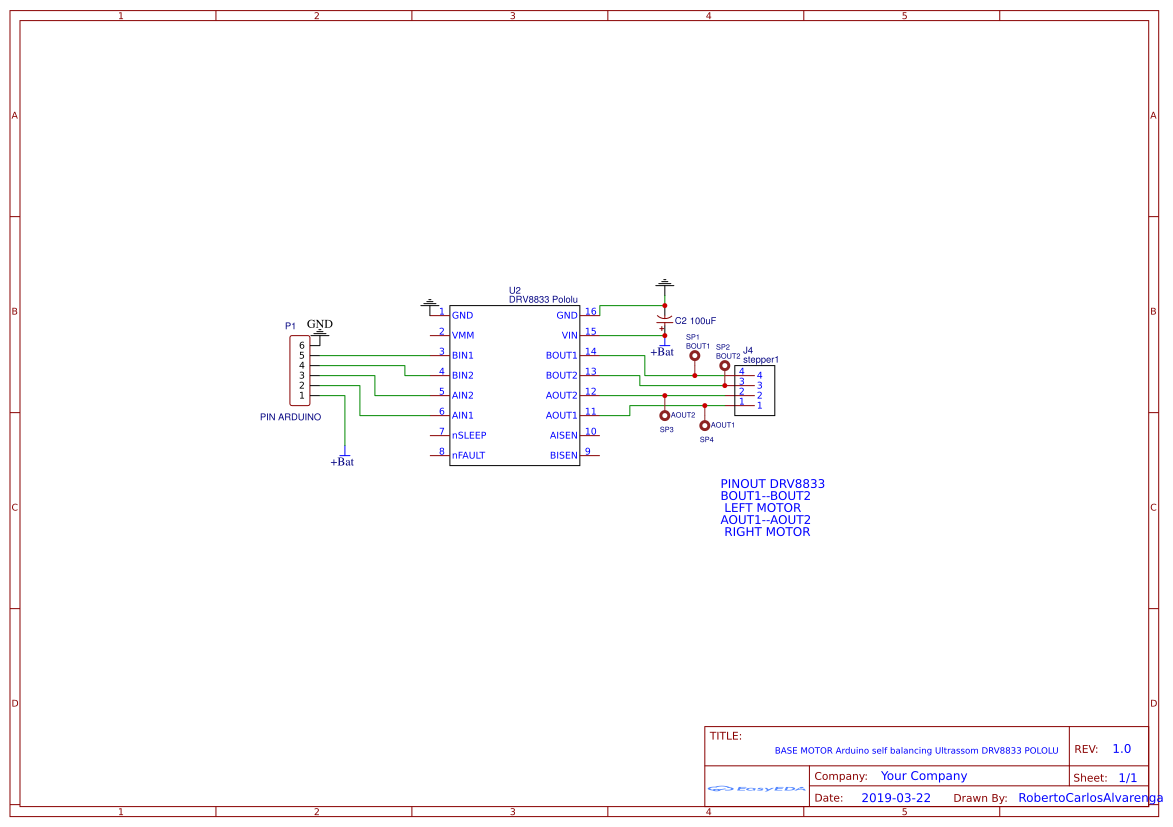Click solder pad SP4 labeled AOUT1
This screenshot has height=827, width=1173.
click(x=705, y=425)
